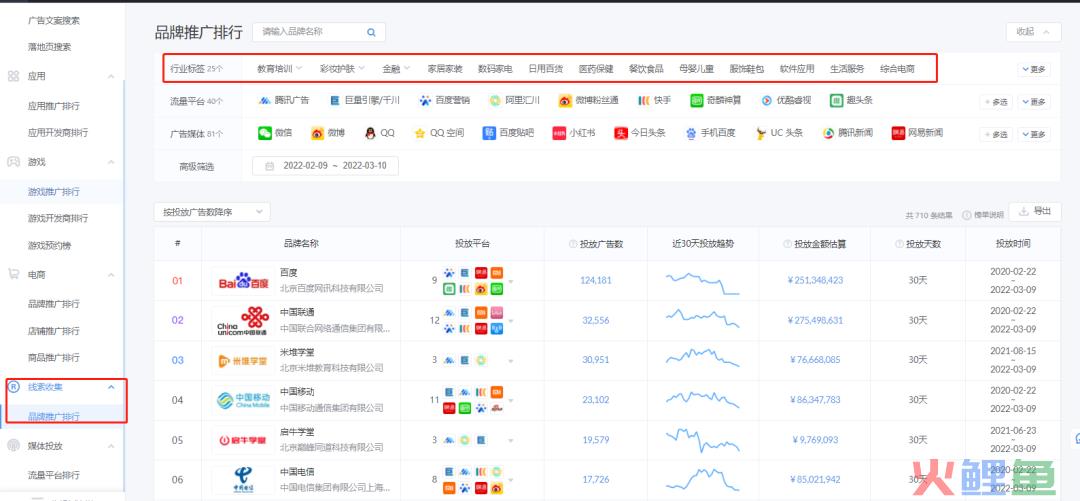
Task: Select the 家居家装 industry tag
Action: pos(445,69)
